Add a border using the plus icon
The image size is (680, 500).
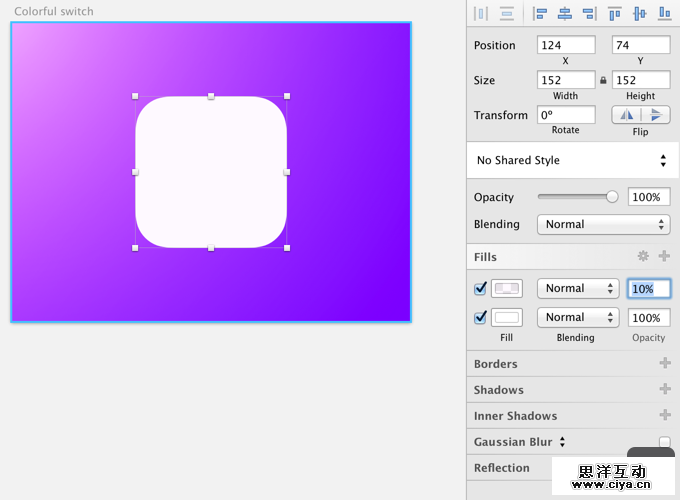click(664, 364)
